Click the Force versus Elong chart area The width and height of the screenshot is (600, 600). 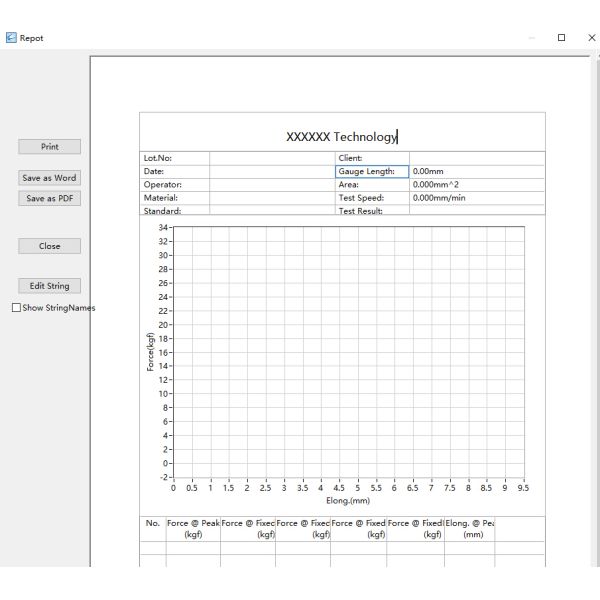click(348, 350)
